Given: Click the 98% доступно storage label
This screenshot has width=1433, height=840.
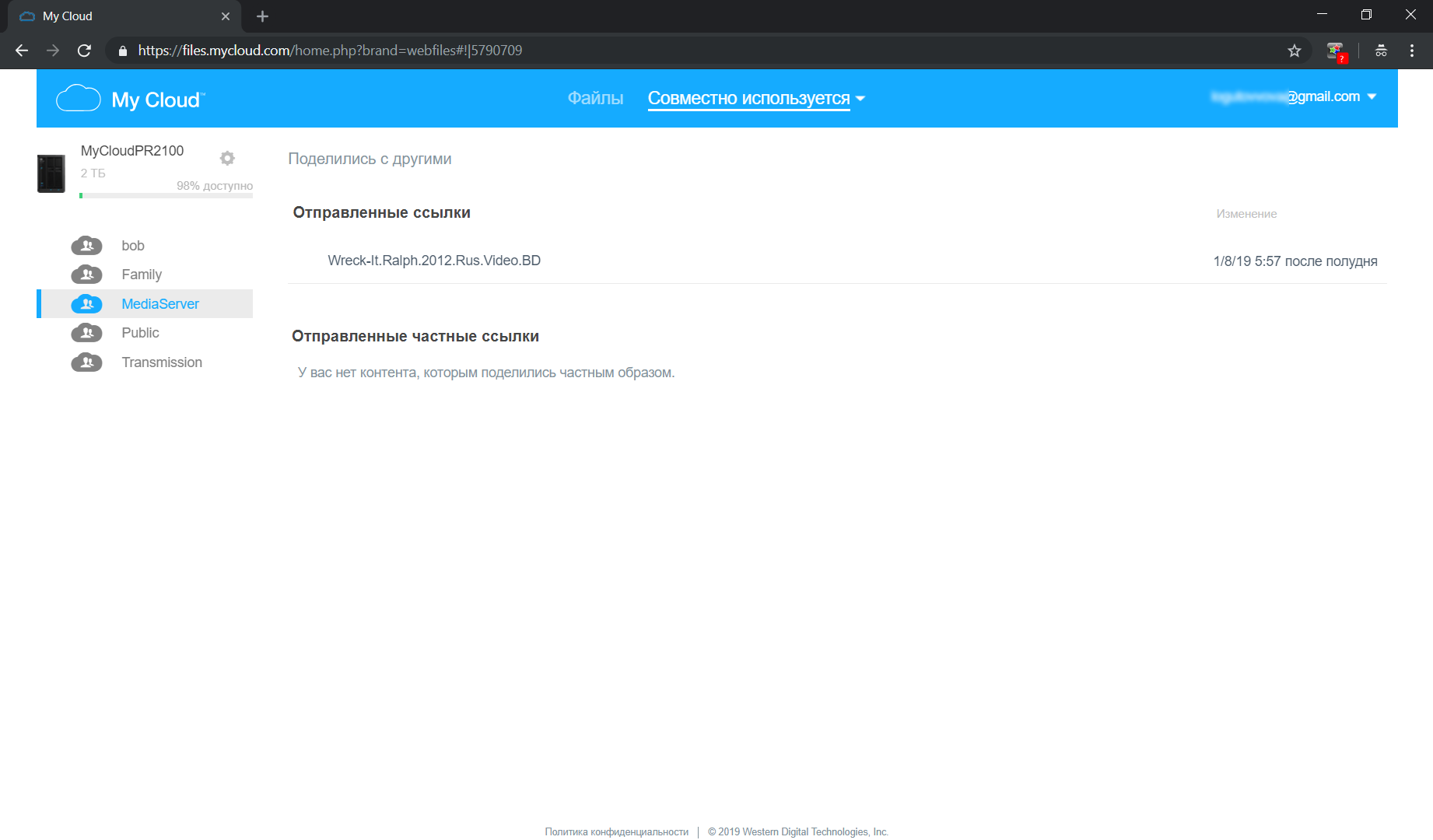Looking at the screenshot, I should [x=215, y=186].
